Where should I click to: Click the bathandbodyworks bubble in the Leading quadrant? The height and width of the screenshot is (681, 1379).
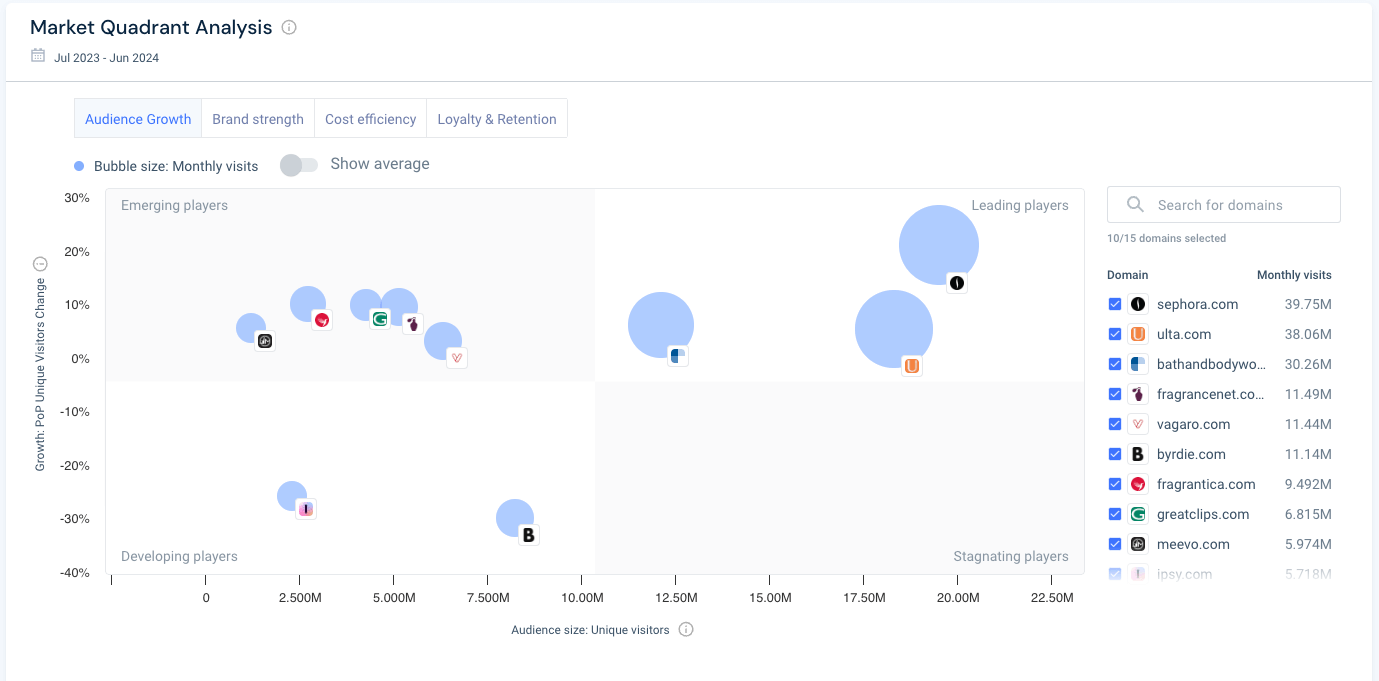[677, 355]
